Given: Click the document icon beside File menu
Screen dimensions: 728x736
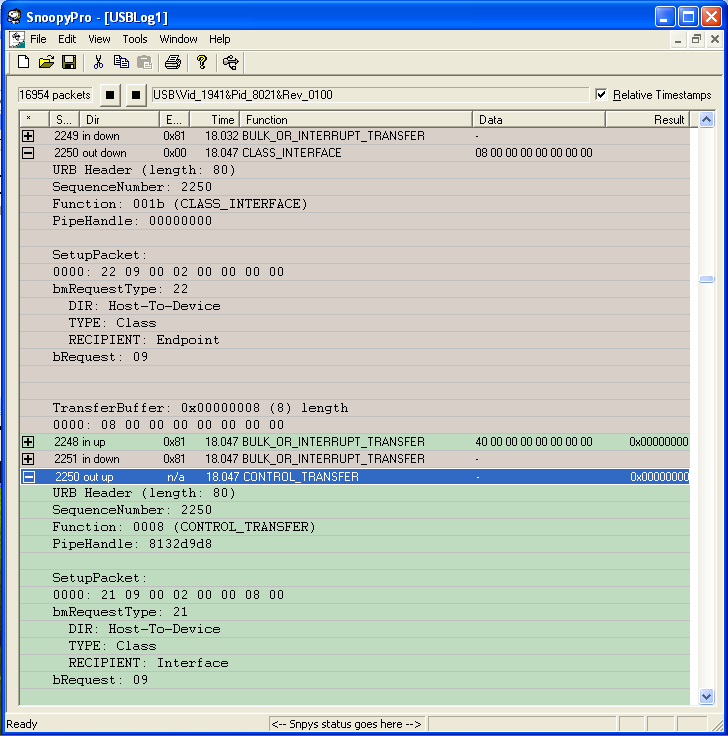Looking at the screenshot, I should [x=17, y=39].
